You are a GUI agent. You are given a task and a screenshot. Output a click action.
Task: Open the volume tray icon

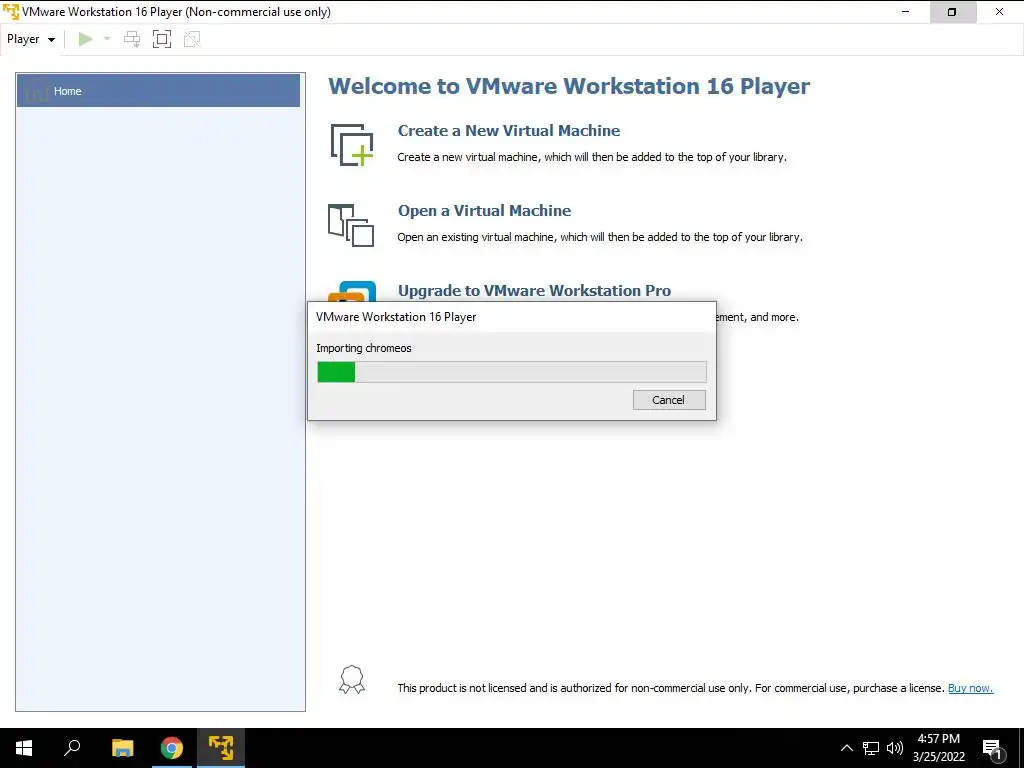pyautogui.click(x=895, y=748)
